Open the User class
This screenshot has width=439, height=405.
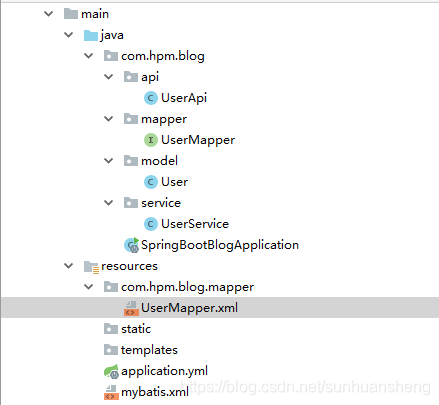click(x=175, y=182)
